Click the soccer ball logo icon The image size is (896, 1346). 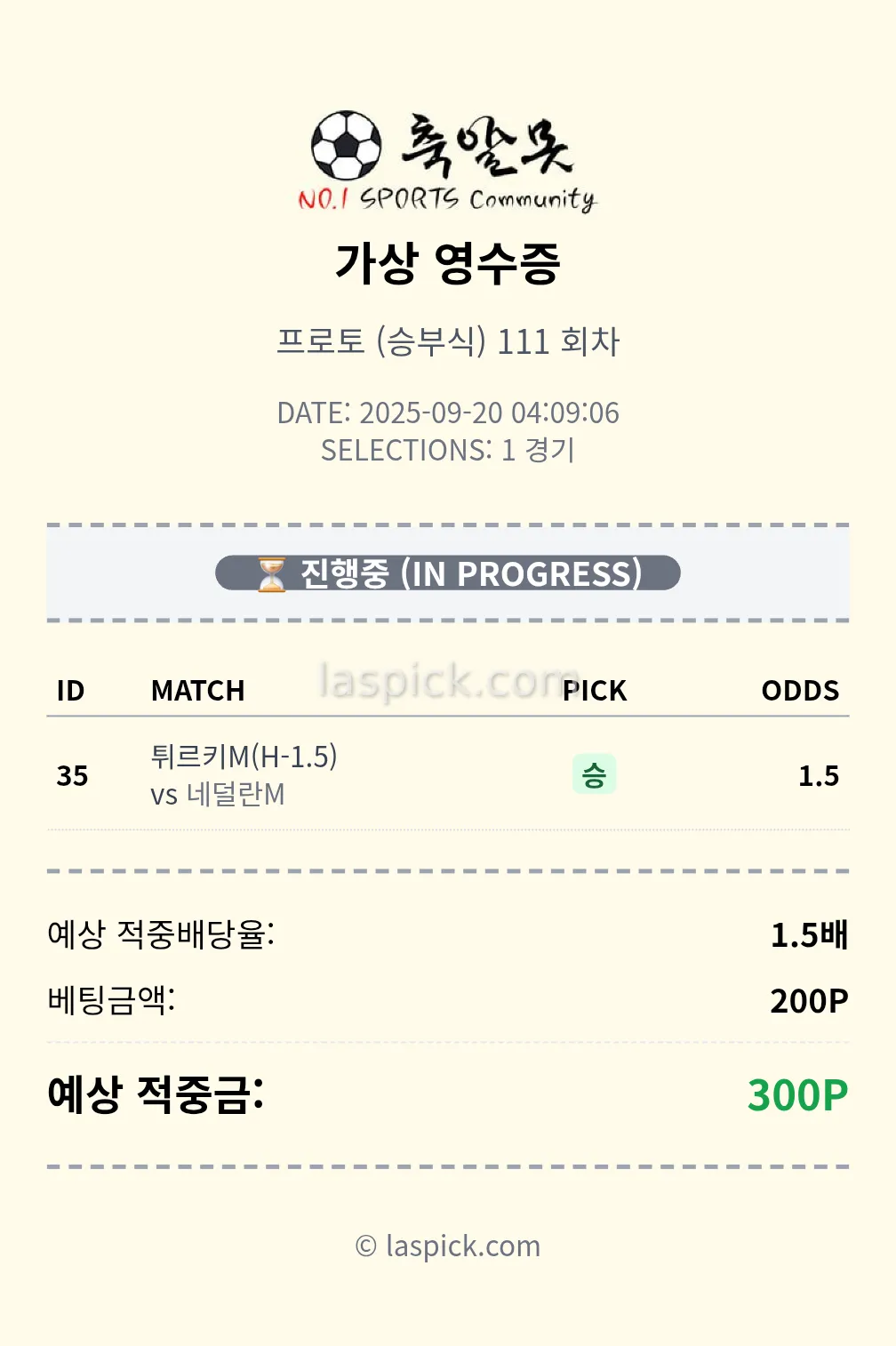tap(346, 145)
